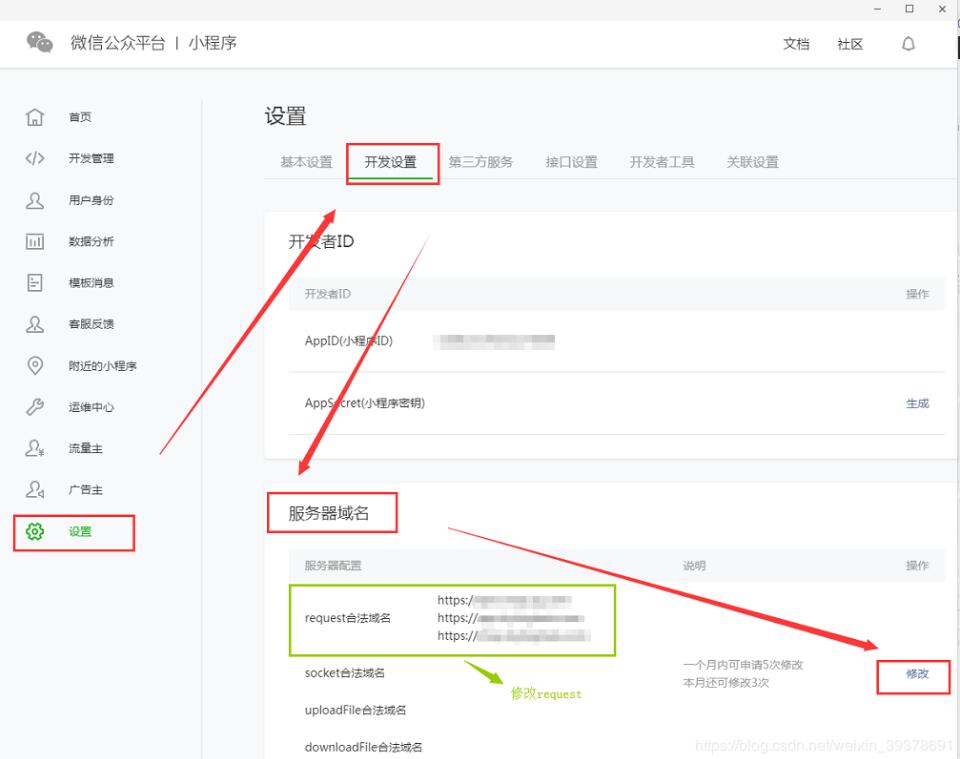The width and height of the screenshot is (960, 759).
Task: Click 修改 to edit server domains
Action: tap(917, 674)
